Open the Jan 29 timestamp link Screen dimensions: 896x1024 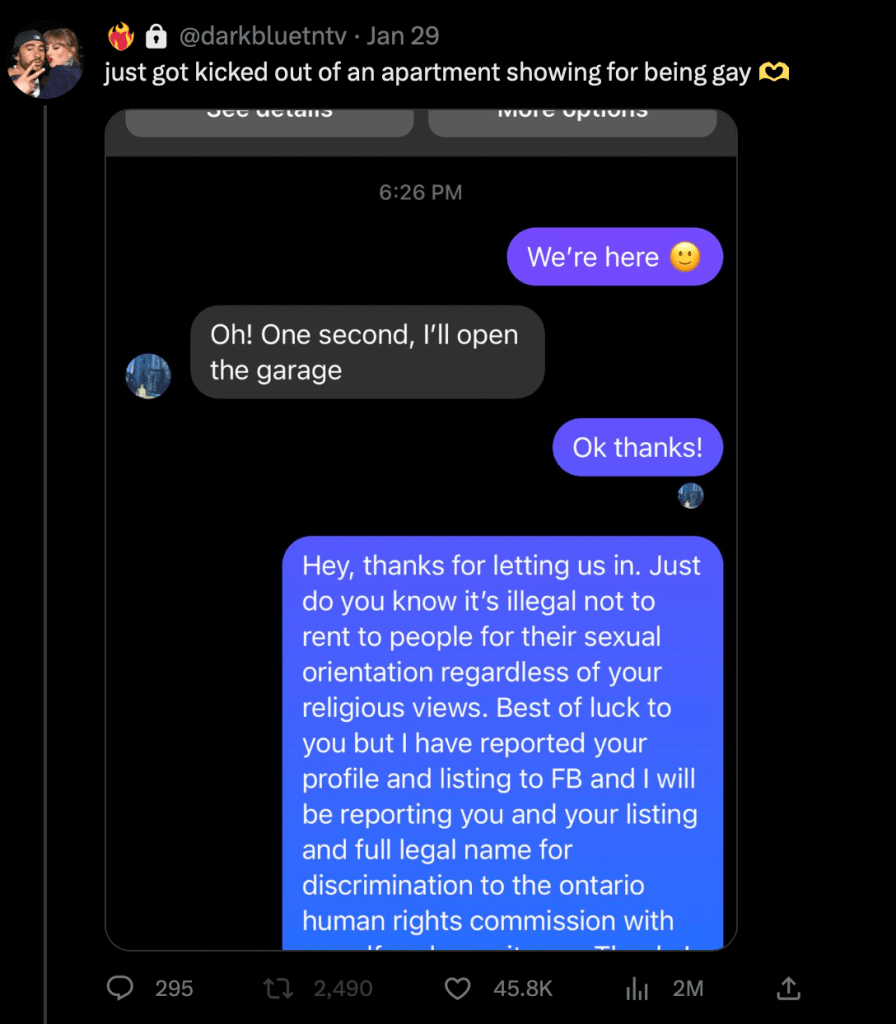tap(403, 37)
